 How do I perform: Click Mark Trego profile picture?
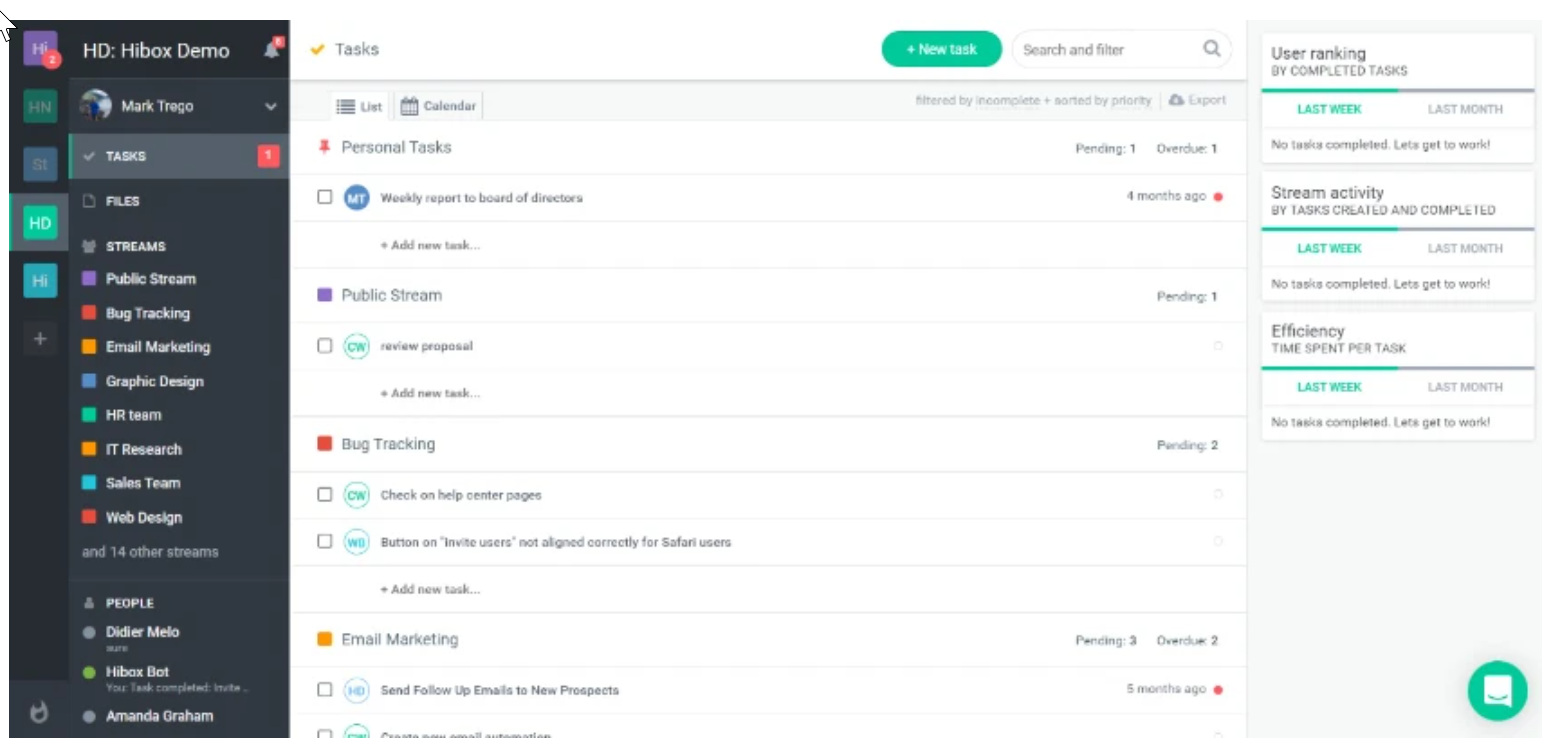click(x=96, y=105)
